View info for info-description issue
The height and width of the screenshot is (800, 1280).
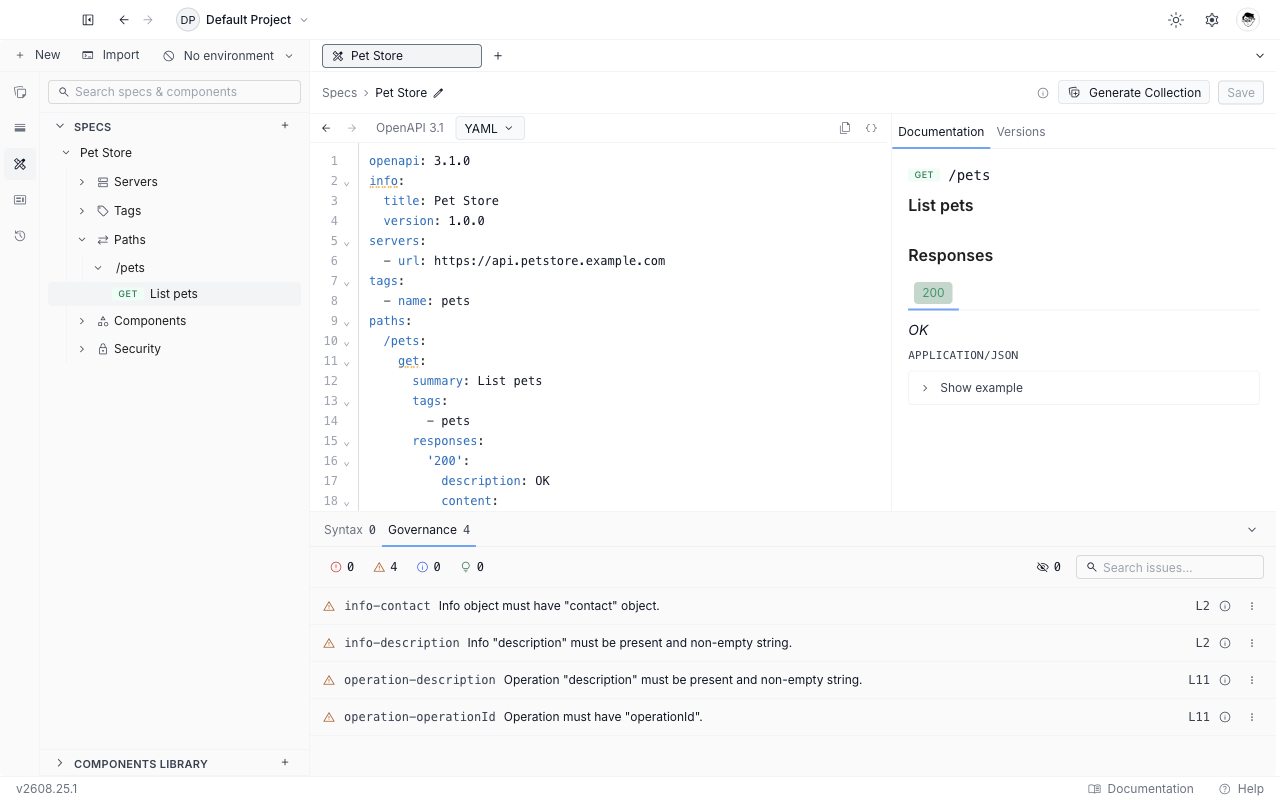tap(1225, 643)
